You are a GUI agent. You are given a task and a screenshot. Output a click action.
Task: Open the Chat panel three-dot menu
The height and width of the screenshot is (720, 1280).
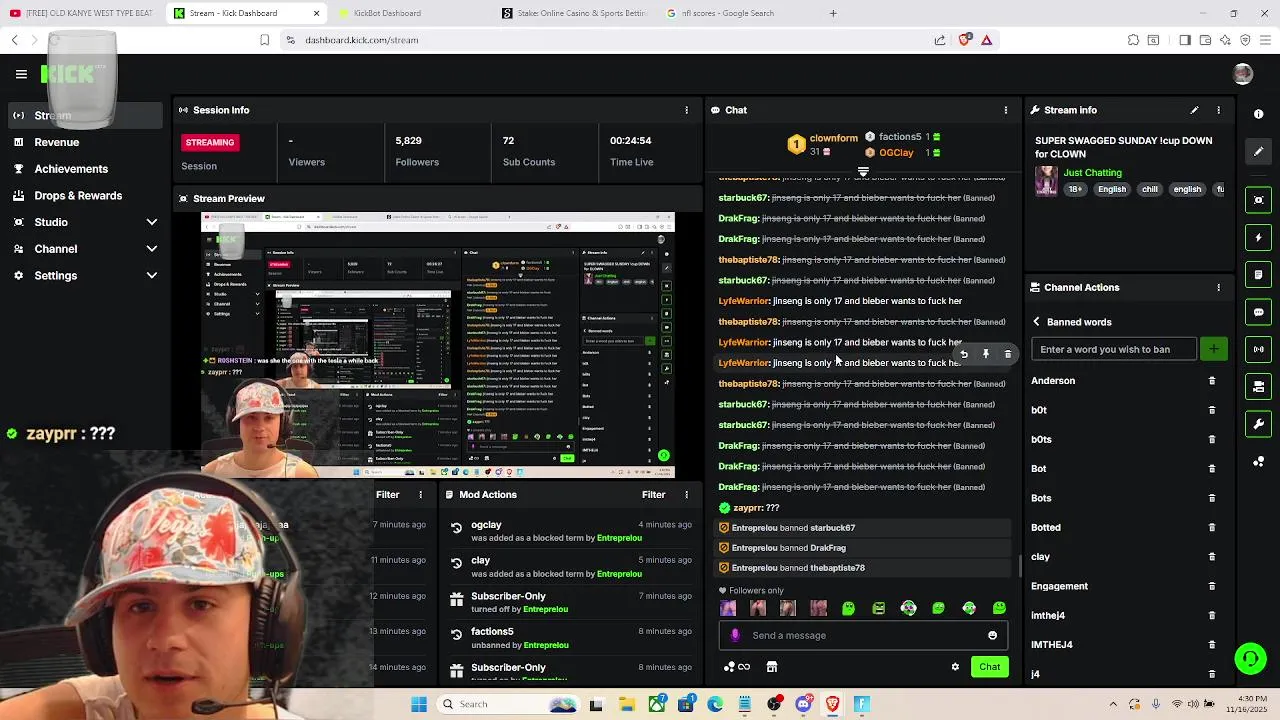click(1006, 110)
